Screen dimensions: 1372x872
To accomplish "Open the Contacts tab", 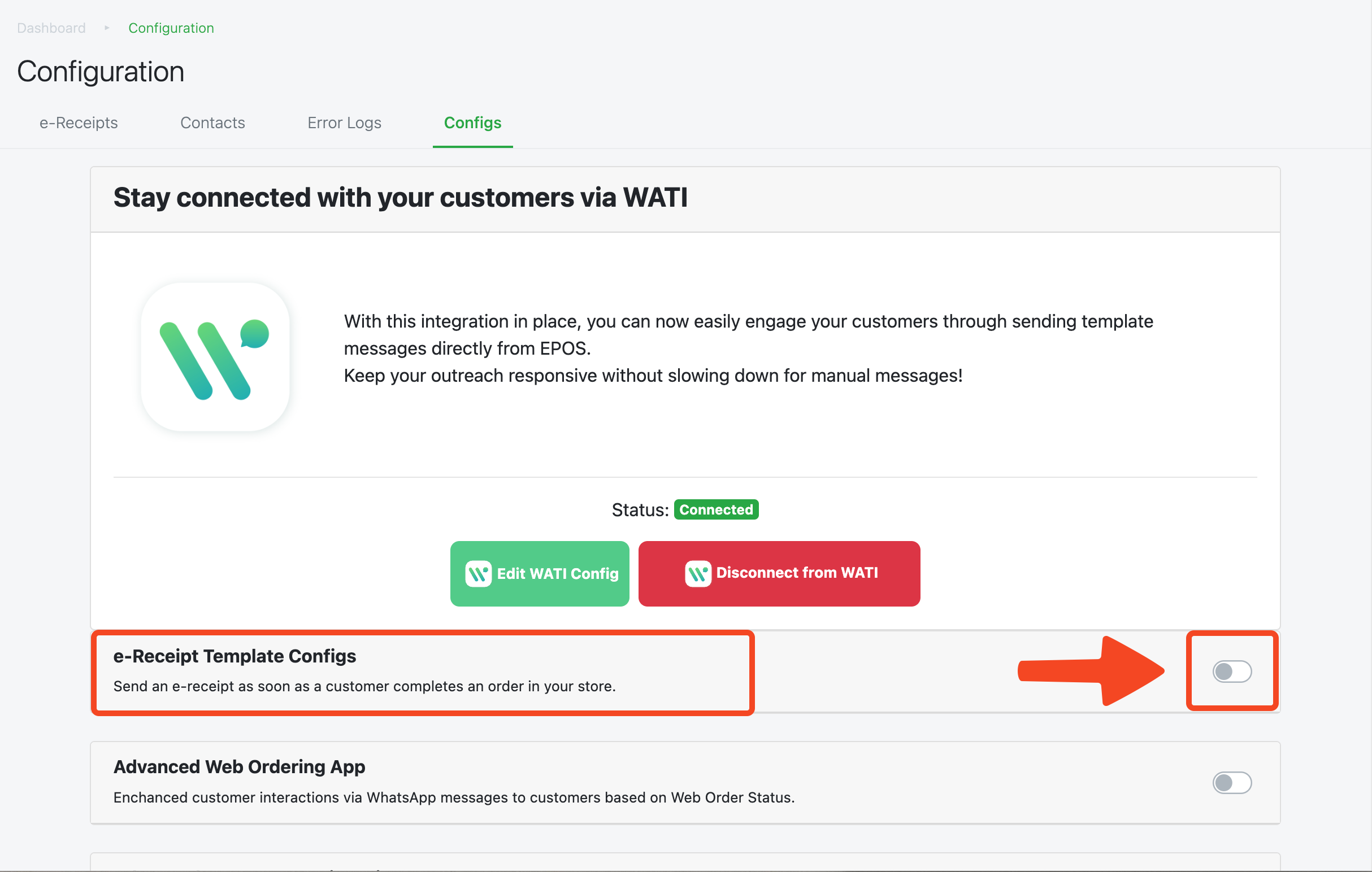I will tap(212, 123).
